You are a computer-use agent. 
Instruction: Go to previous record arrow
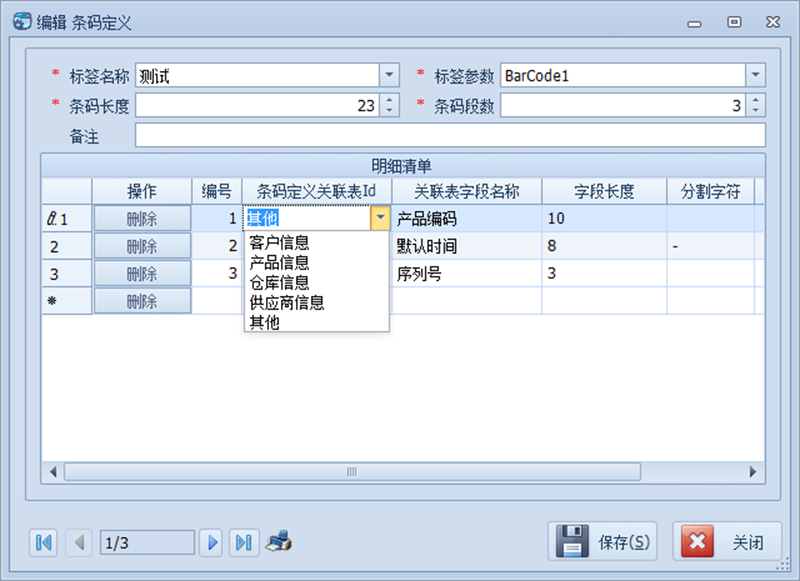click(x=79, y=542)
